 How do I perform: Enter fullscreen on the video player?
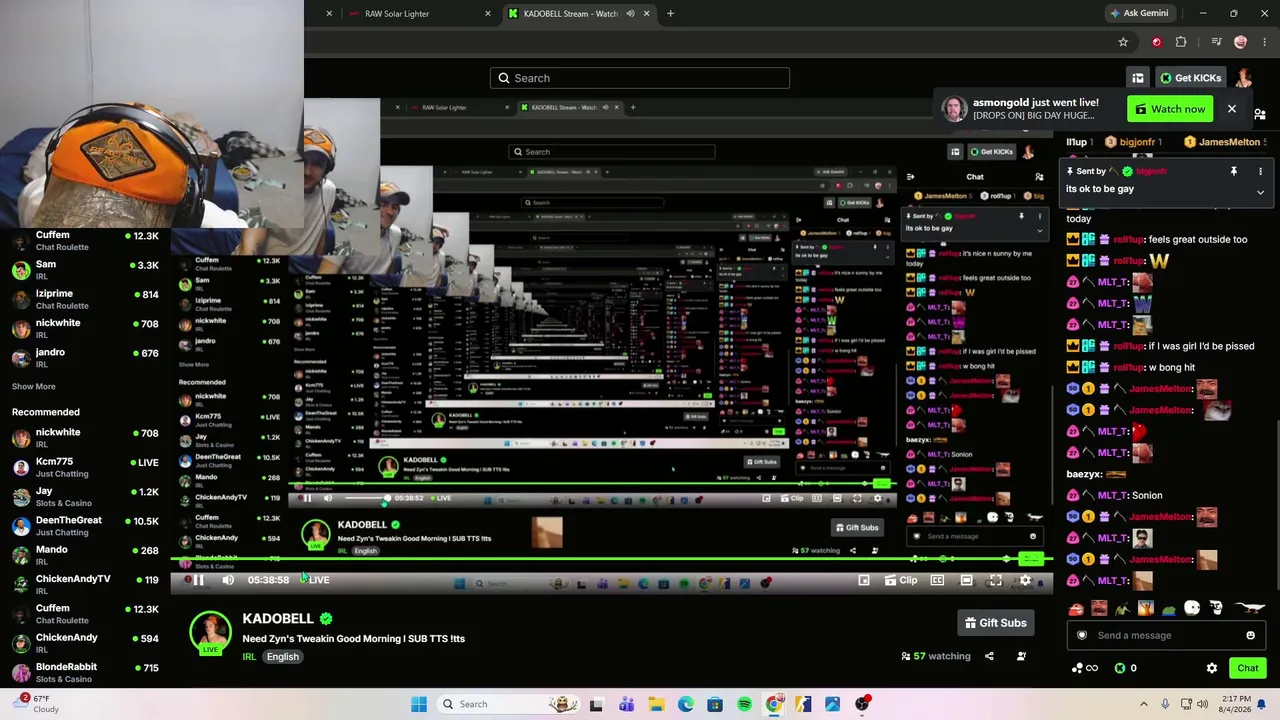995,580
